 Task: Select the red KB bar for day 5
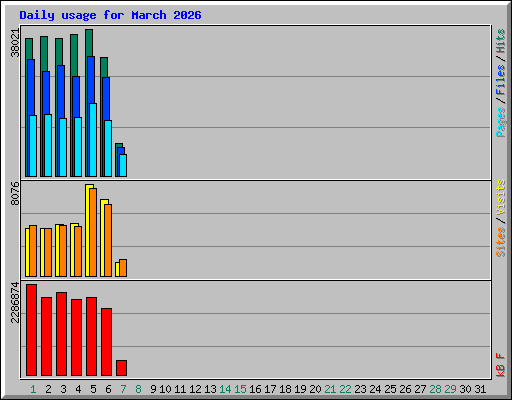(x=91, y=336)
